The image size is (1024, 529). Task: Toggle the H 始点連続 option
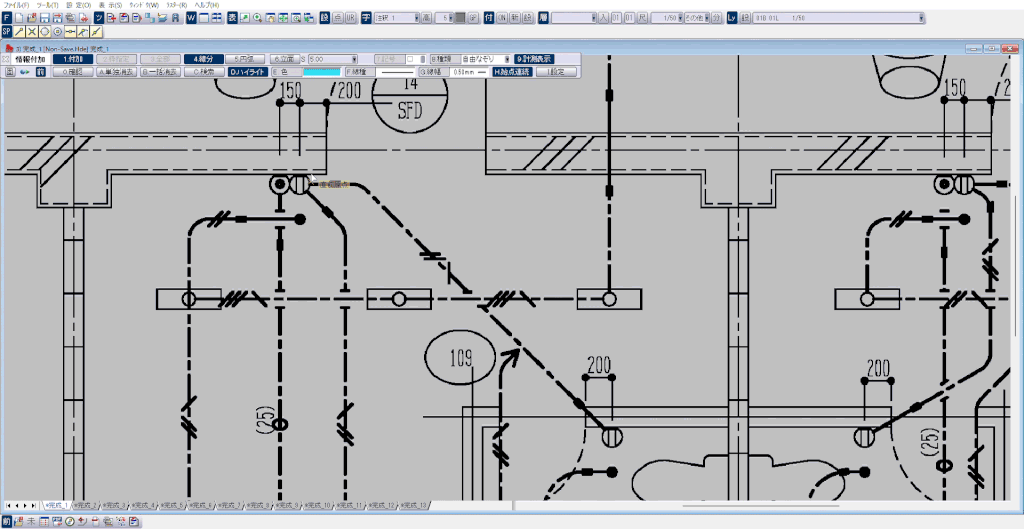510,72
